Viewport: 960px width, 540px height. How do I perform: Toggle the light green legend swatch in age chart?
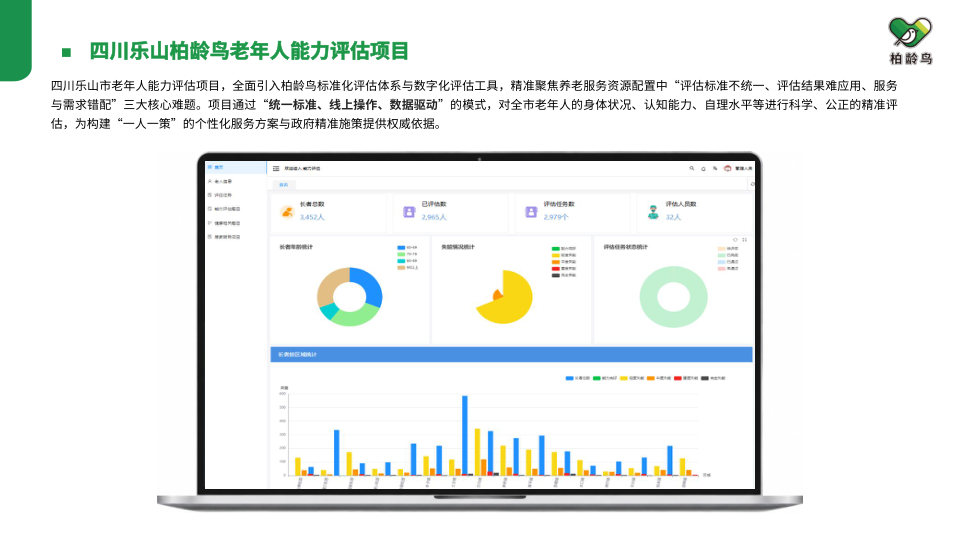(401, 254)
